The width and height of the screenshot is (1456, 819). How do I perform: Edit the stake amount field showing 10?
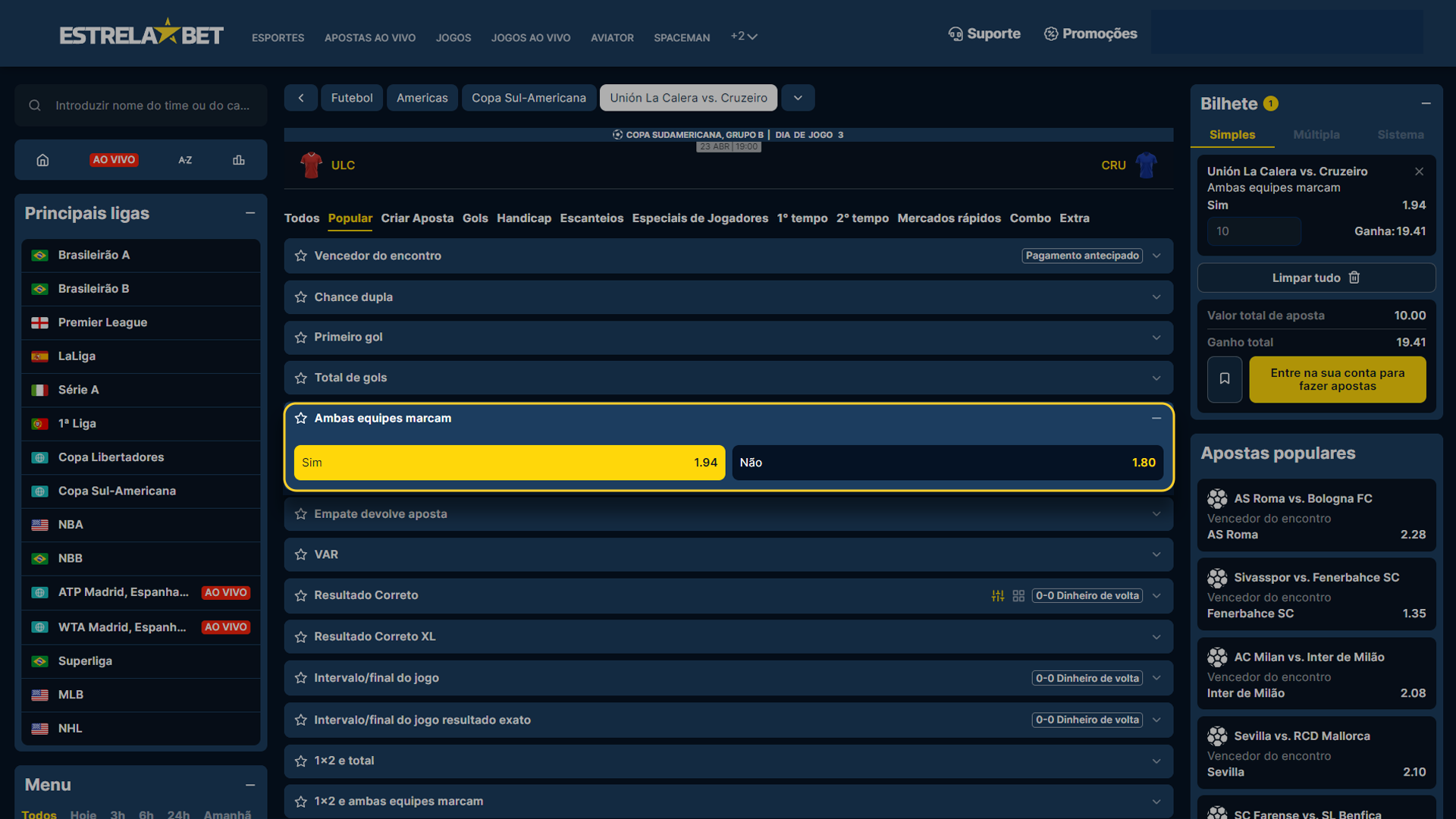pyautogui.click(x=1254, y=231)
